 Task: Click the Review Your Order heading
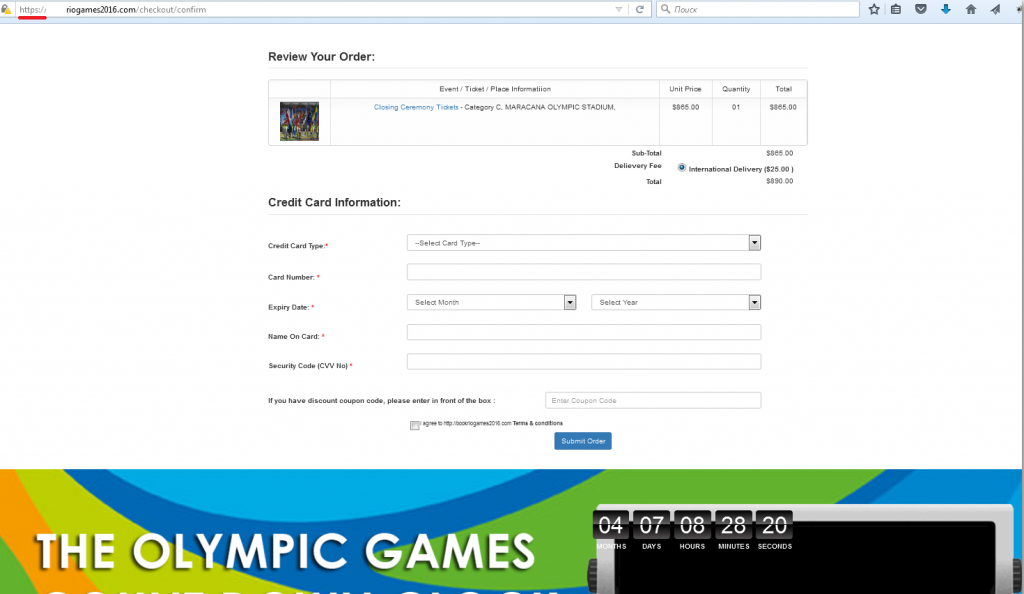321,57
